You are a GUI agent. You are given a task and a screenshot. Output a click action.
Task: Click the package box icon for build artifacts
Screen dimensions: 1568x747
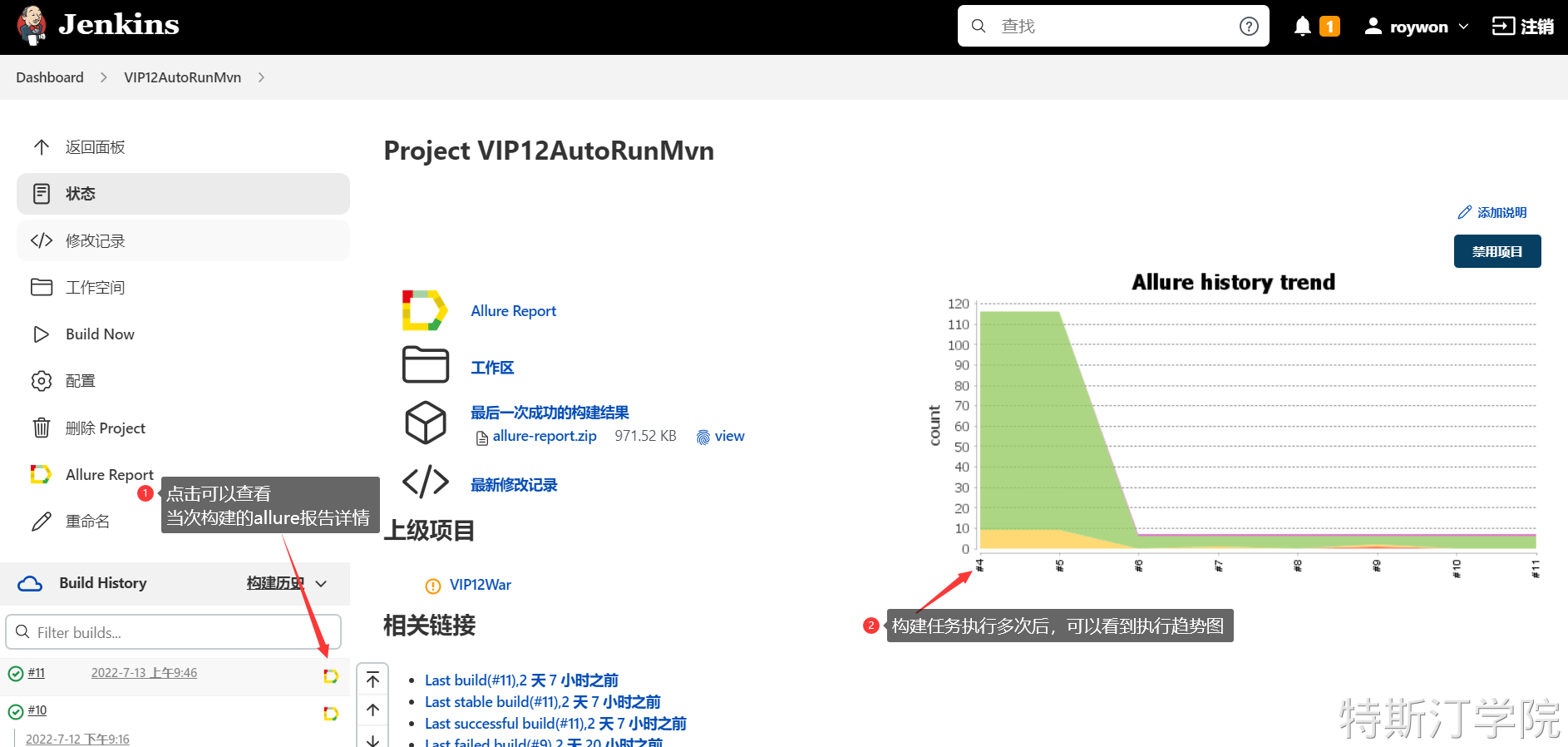426,423
